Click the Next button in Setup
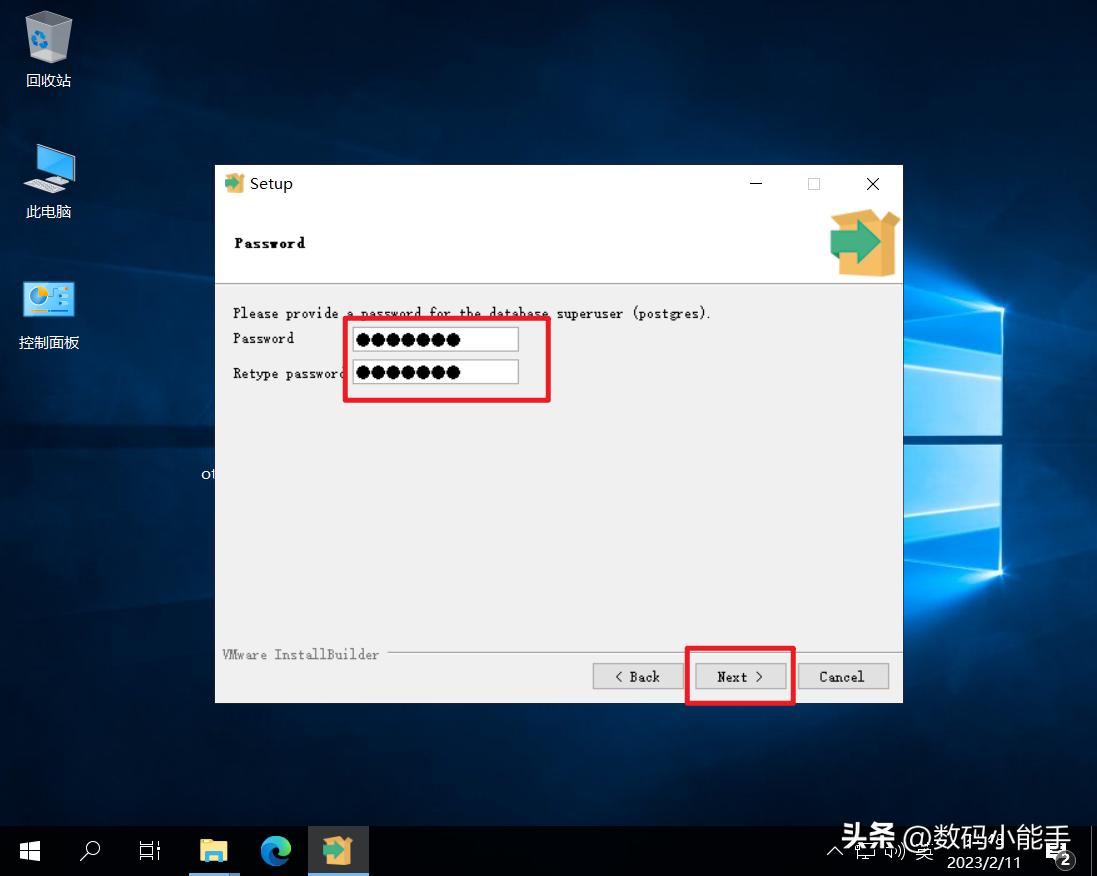 [x=739, y=677]
